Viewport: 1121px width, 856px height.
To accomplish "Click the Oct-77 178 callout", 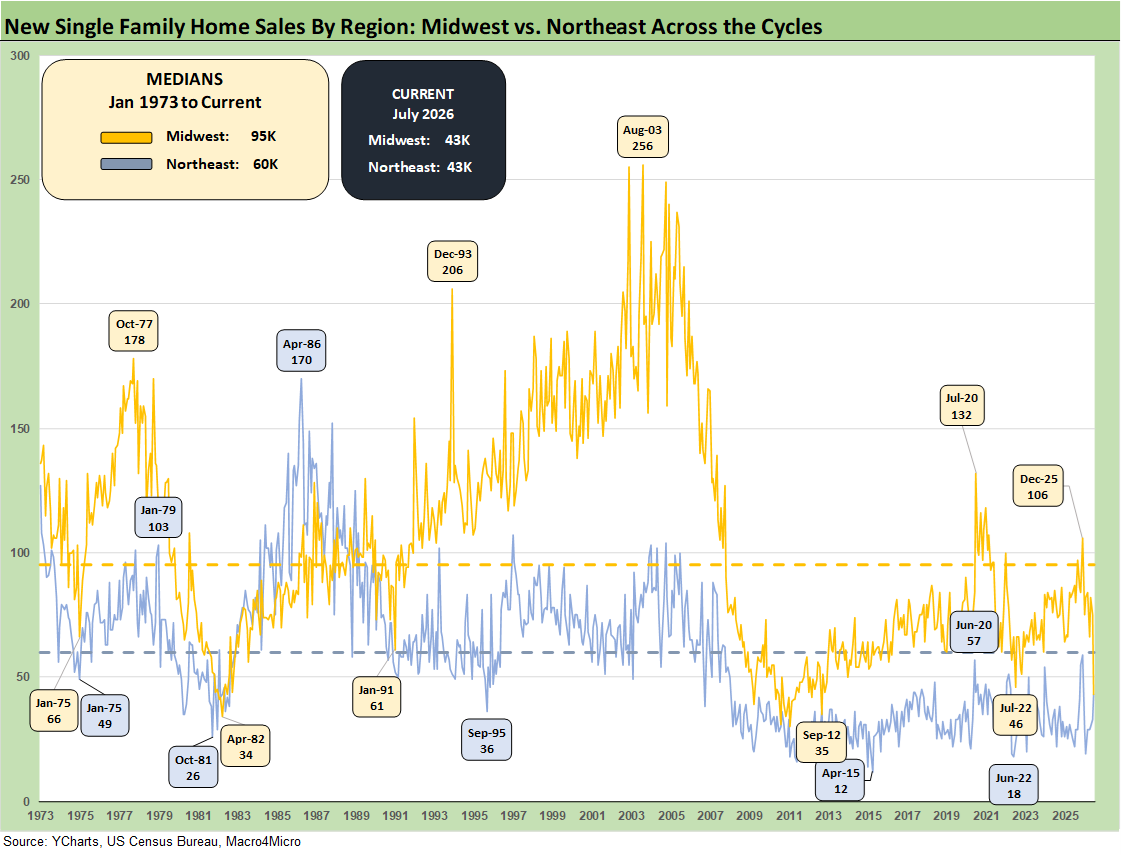I will click(134, 331).
